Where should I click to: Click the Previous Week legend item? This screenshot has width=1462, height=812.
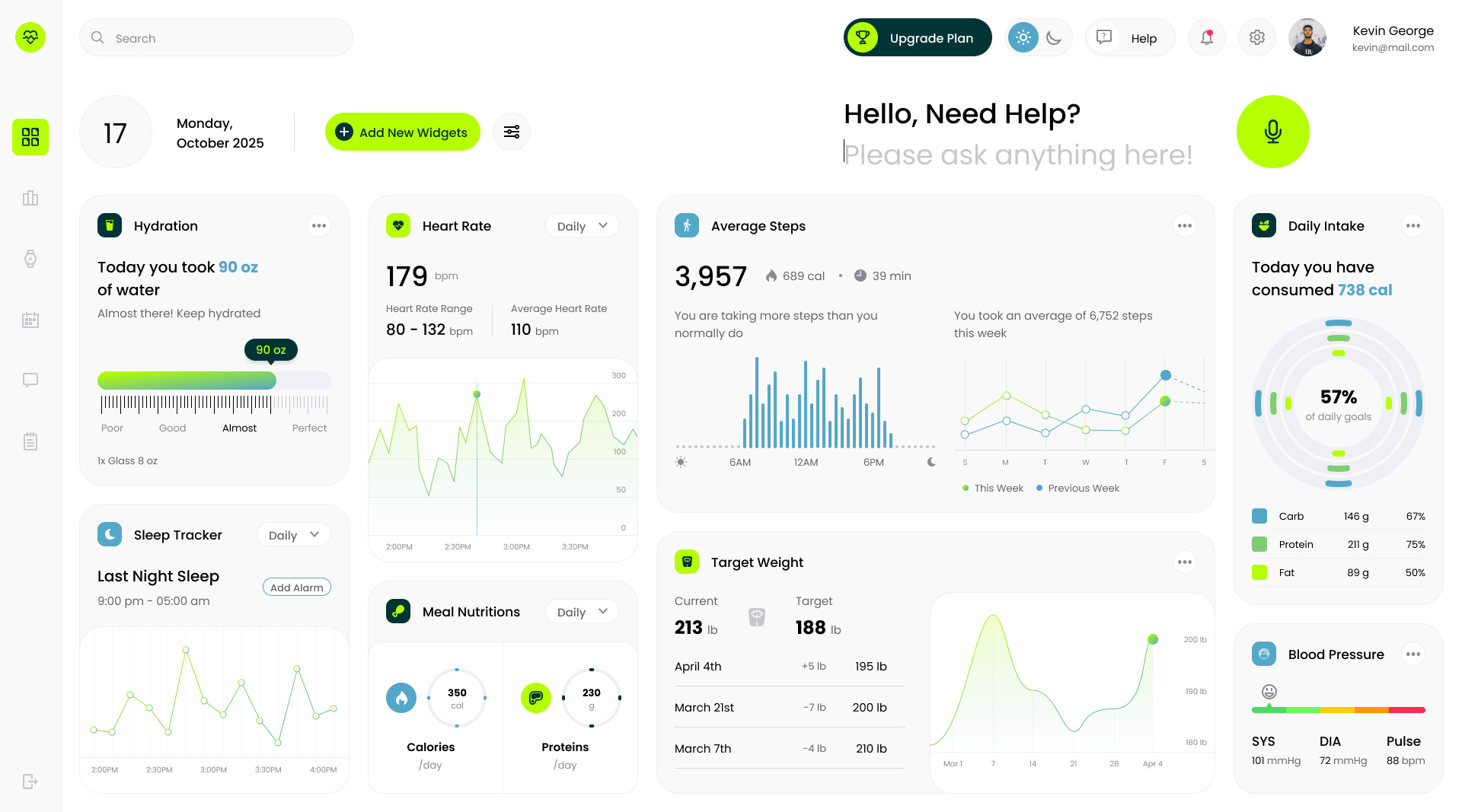coord(1077,488)
